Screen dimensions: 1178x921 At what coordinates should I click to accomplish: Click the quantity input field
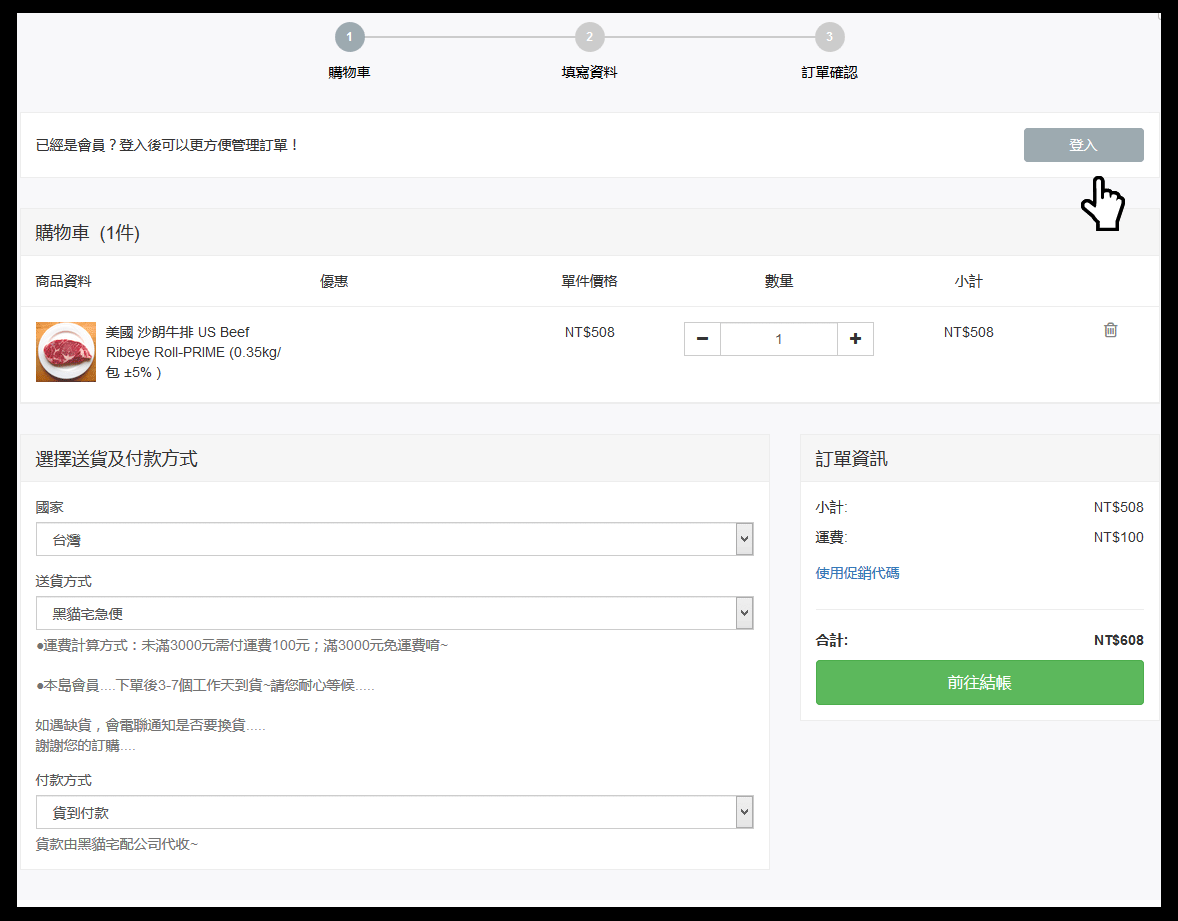[778, 339]
